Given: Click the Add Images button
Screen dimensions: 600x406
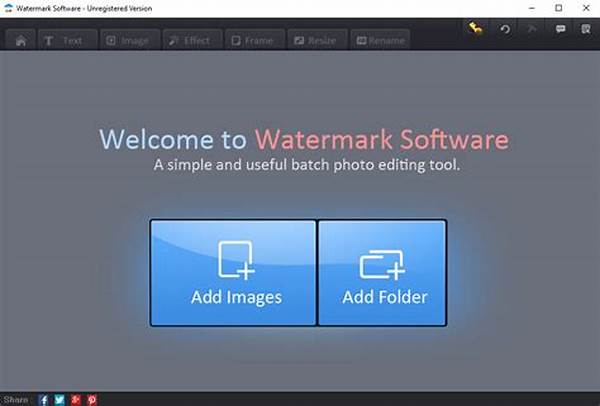Looking at the screenshot, I should point(234,273).
